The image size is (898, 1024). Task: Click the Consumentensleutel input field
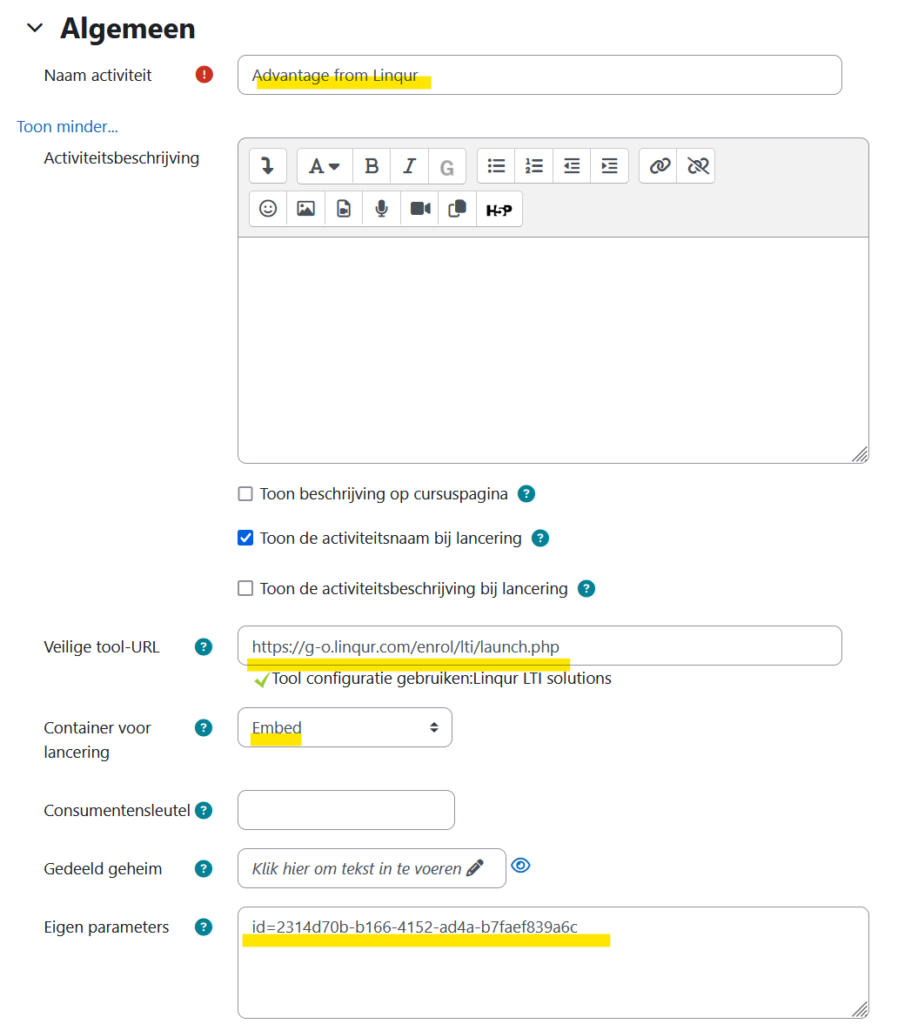(345, 810)
